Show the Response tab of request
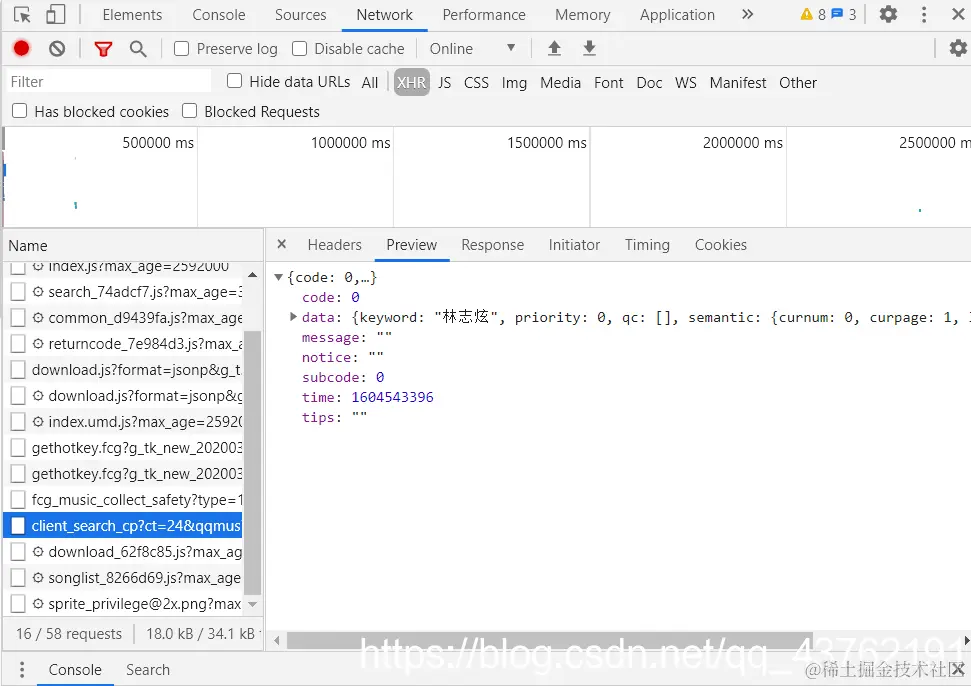Image resolution: width=971 pixels, height=686 pixels. pos(492,245)
